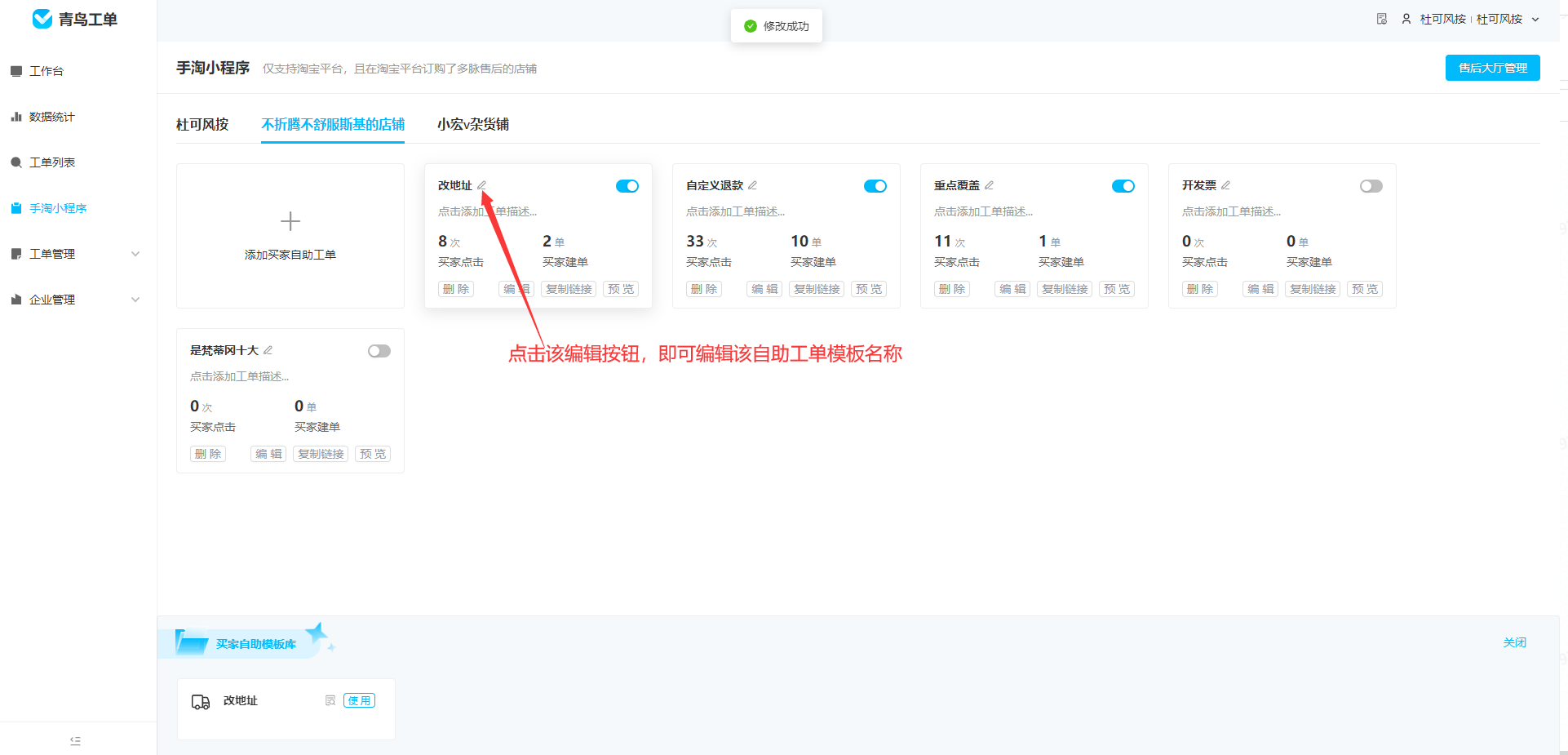Enable the 开发票 switch
This screenshot has height=755, width=1568.
(1371, 186)
